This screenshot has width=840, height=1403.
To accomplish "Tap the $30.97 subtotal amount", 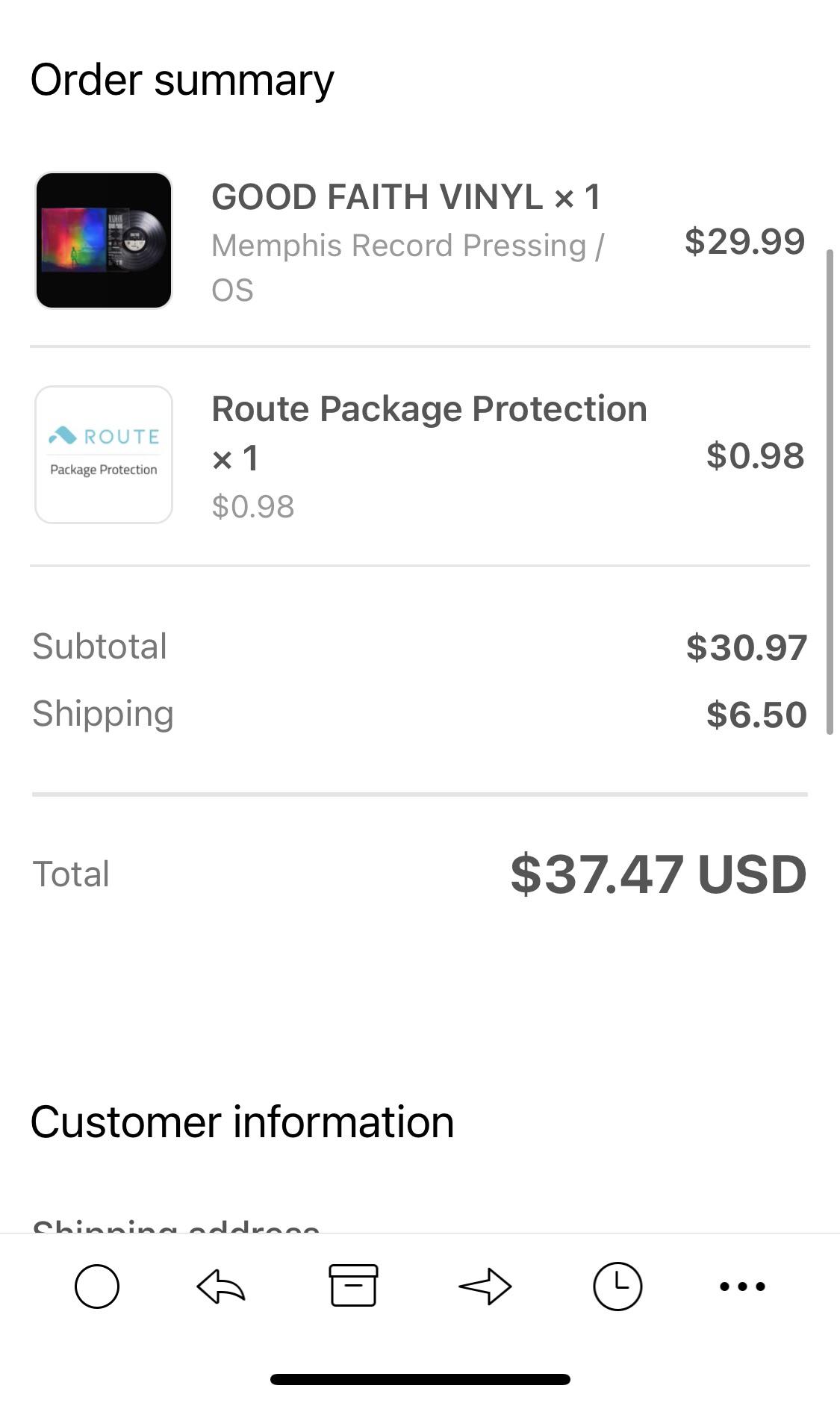I will [x=746, y=647].
